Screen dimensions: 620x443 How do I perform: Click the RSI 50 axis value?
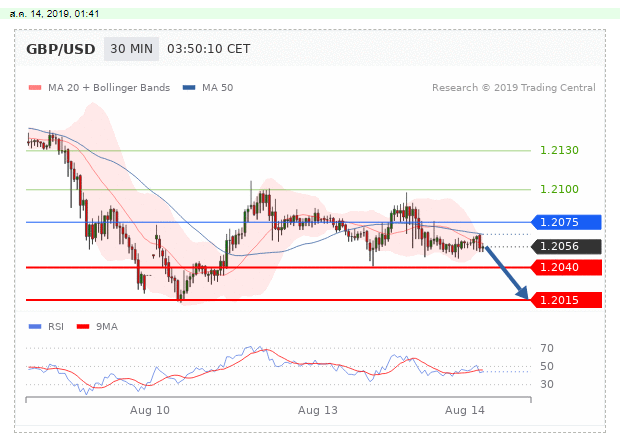tap(547, 366)
